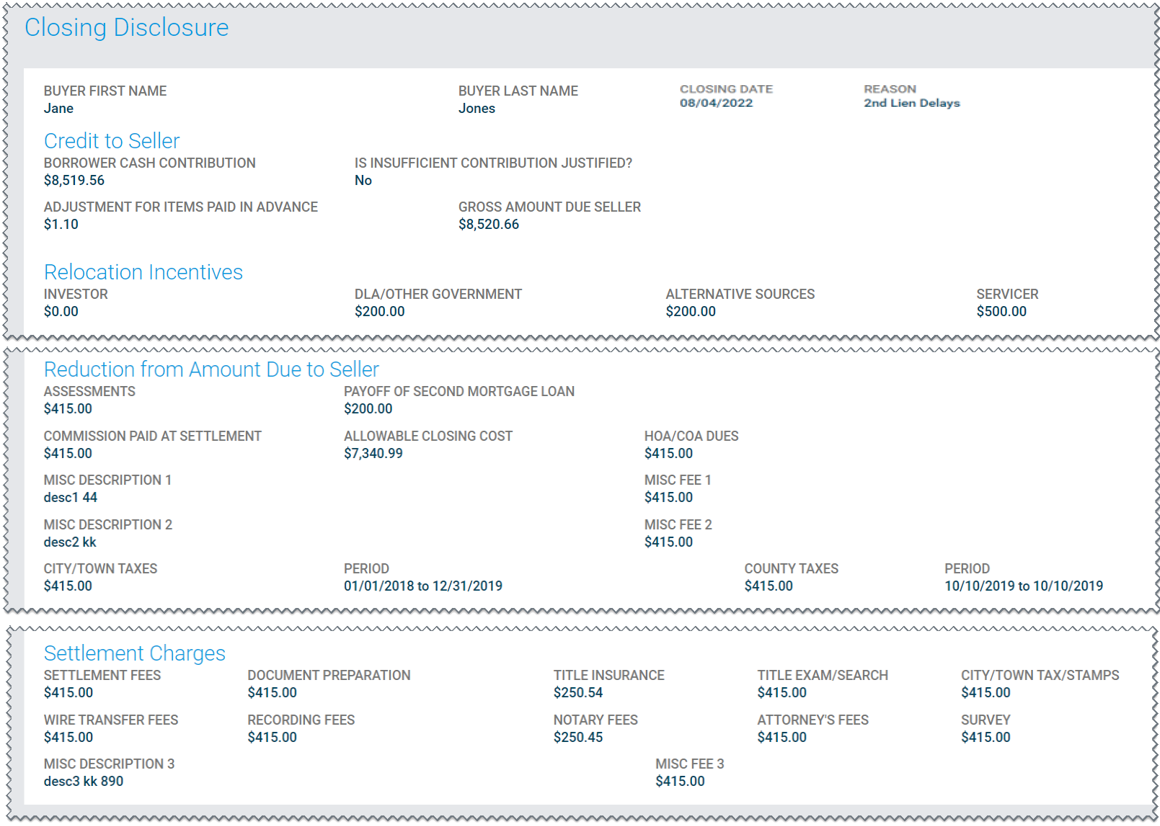Click the buyer last name value Jones
This screenshot has height=826, width=1160.
click(477, 108)
